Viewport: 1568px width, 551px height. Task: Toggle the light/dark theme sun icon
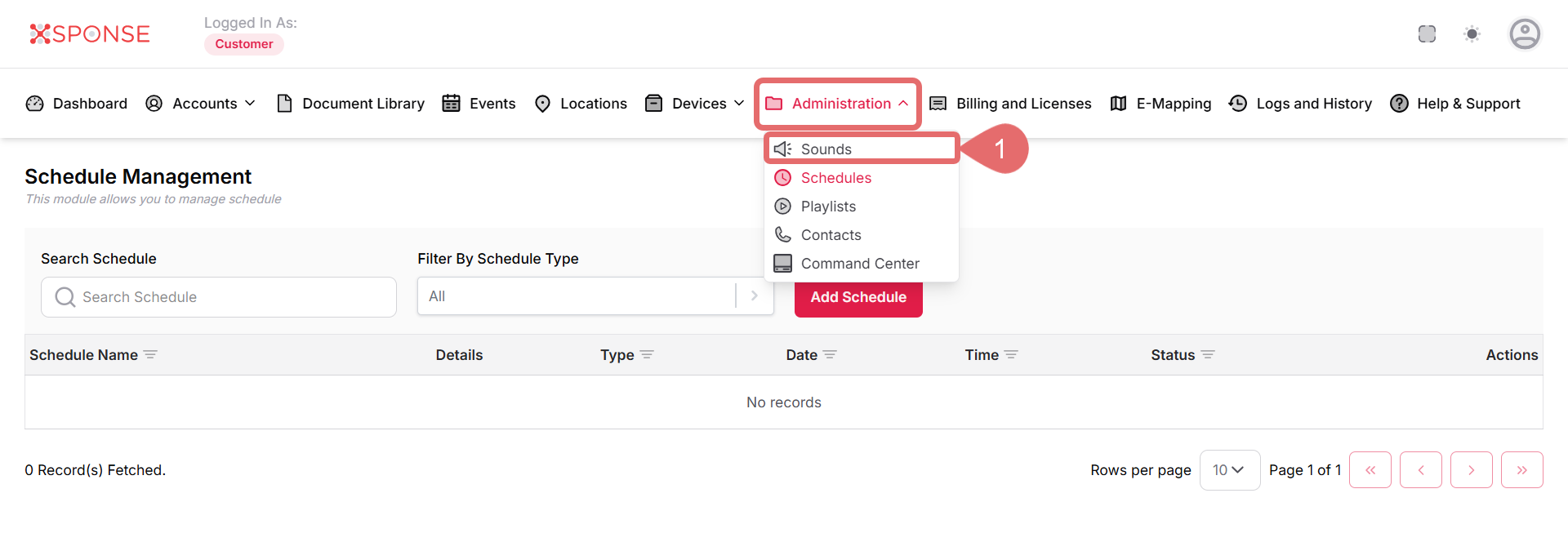[x=1472, y=34]
